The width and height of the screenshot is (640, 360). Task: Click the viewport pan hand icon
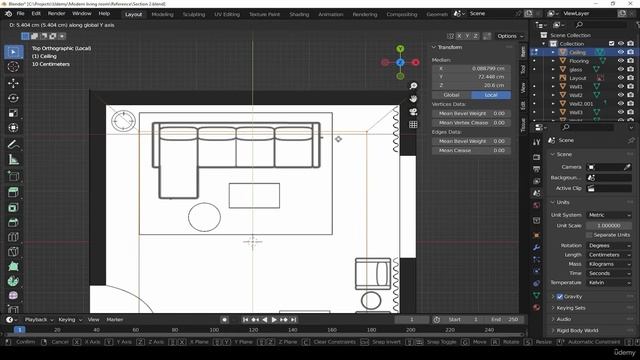pos(413,99)
